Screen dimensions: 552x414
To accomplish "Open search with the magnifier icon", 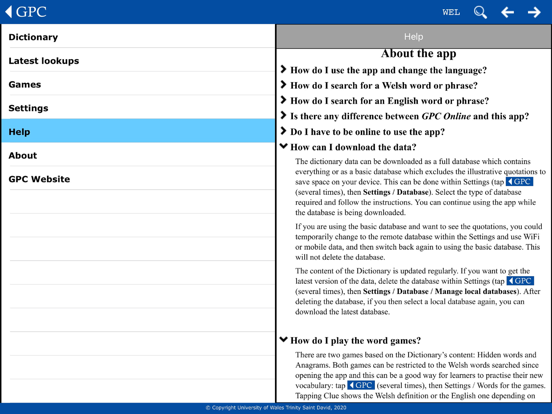I will click(x=480, y=12).
